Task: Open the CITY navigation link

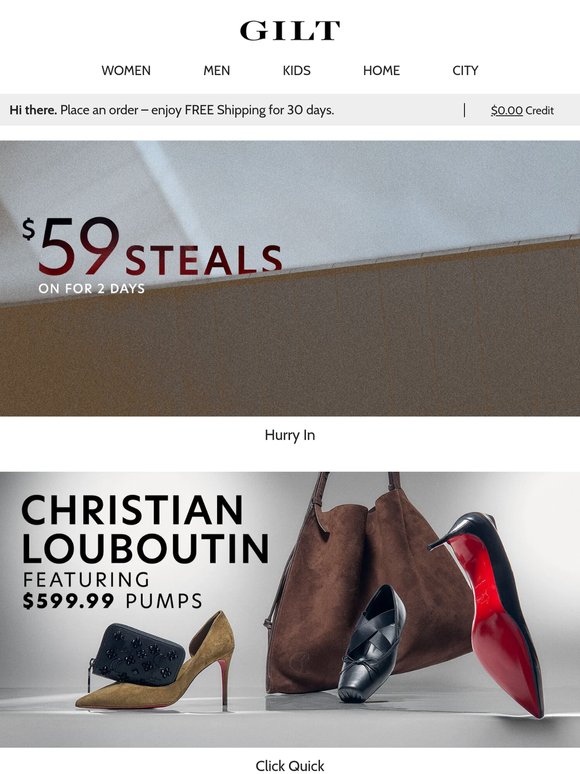Action: click(465, 71)
